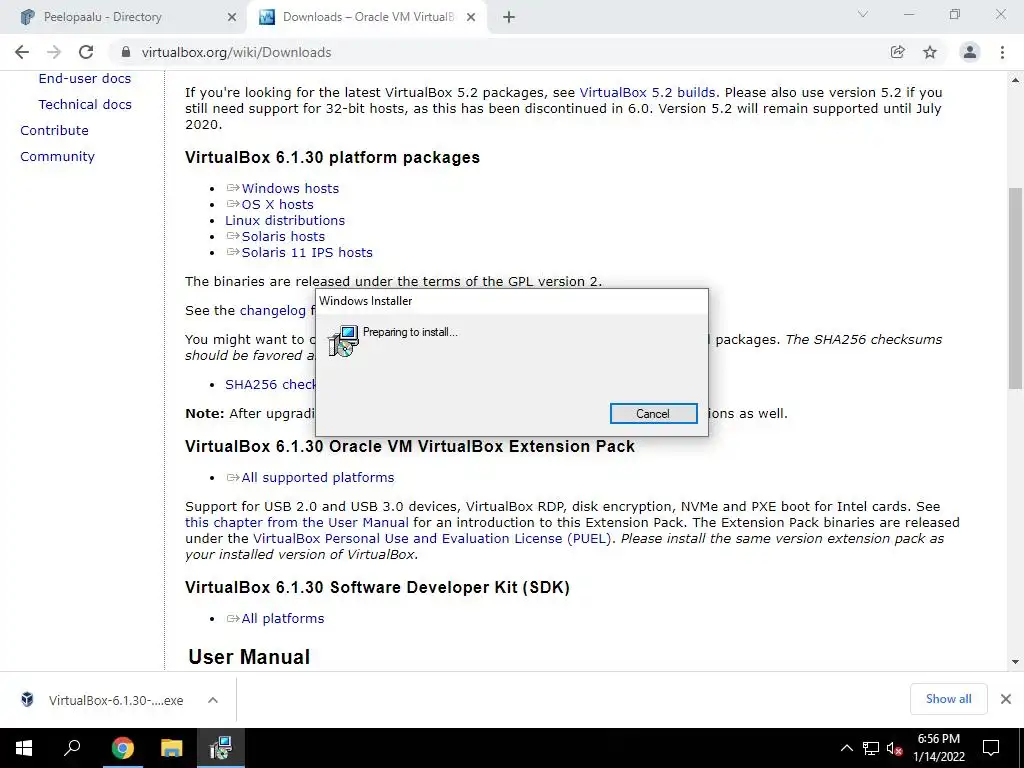
Task: Download Extension Pack for all supported platforms
Action: point(317,477)
